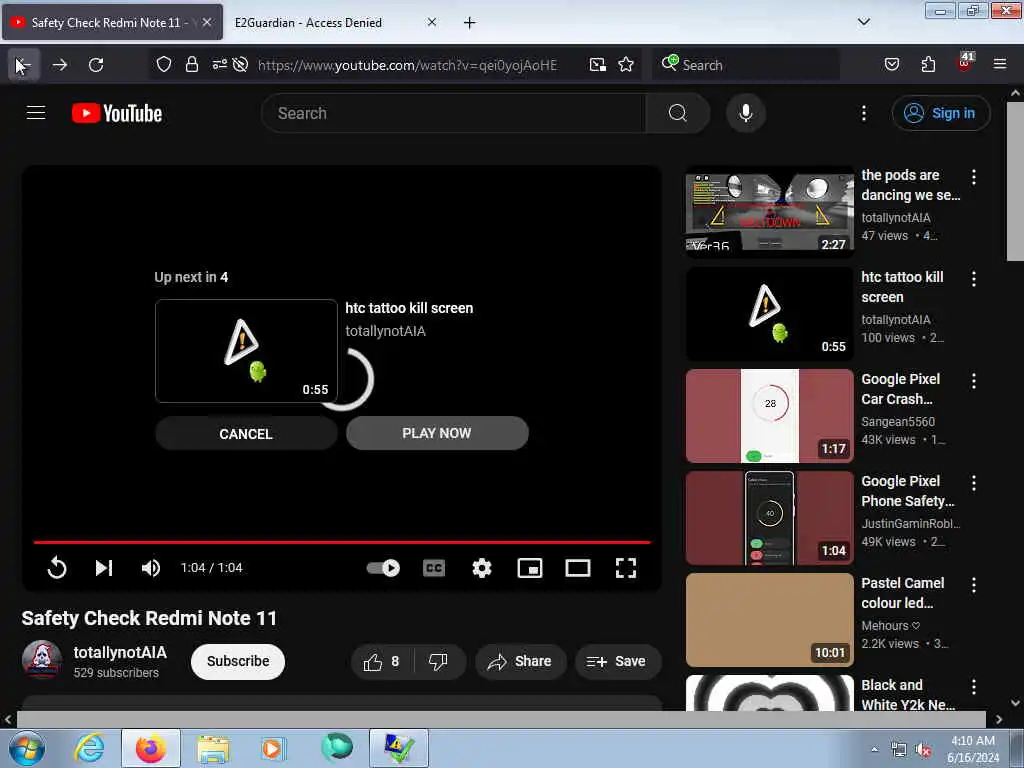
Task: Reload the page with the refresh icon
Action: (96, 65)
